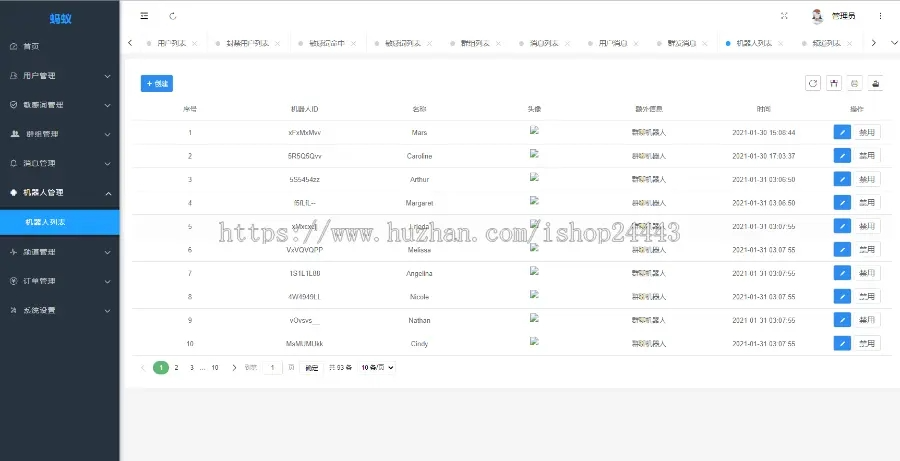The height and width of the screenshot is (461, 900).
Task: Go to page 2 in pagination
Action: pyautogui.click(x=176, y=368)
